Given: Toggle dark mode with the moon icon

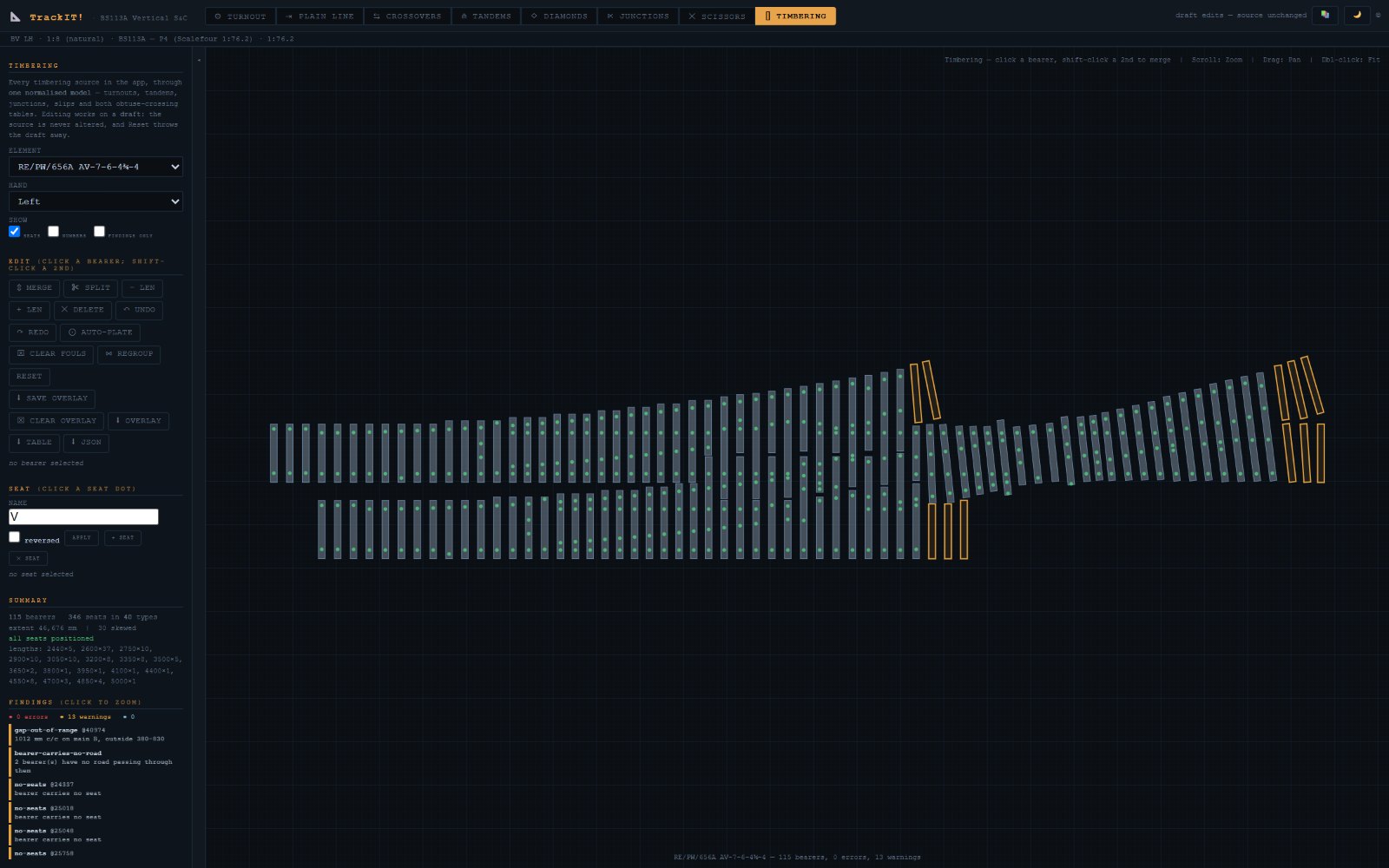Looking at the screenshot, I should [1357, 15].
